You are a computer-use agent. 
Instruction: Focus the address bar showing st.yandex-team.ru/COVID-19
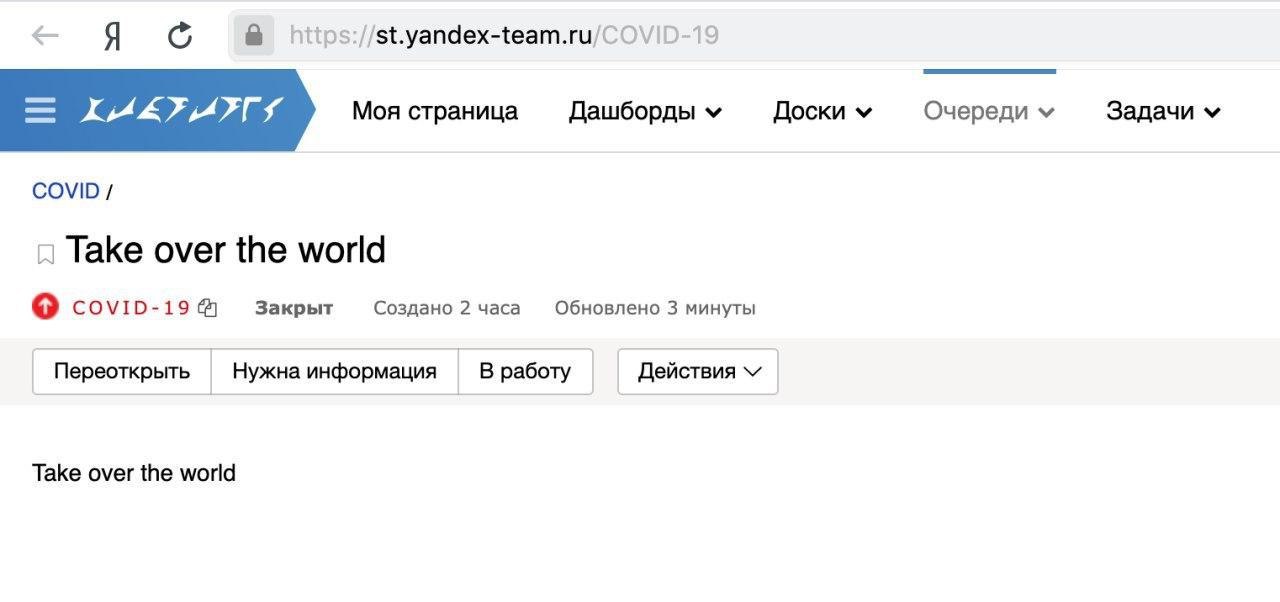click(755, 36)
